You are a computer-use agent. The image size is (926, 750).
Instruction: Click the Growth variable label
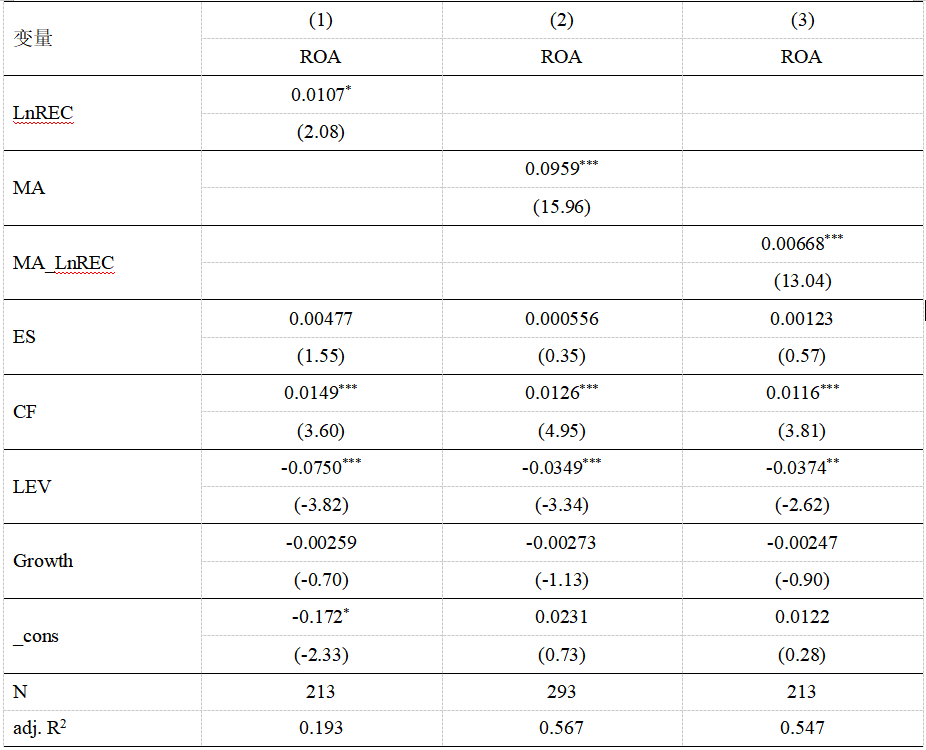coord(43,561)
